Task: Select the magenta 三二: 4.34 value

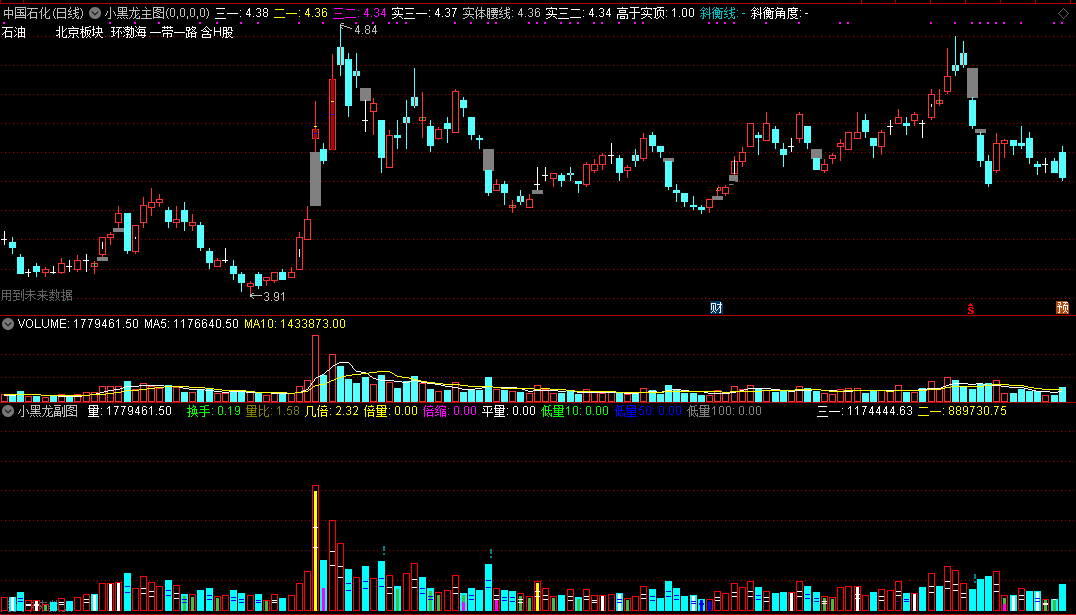Action: point(360,13)
